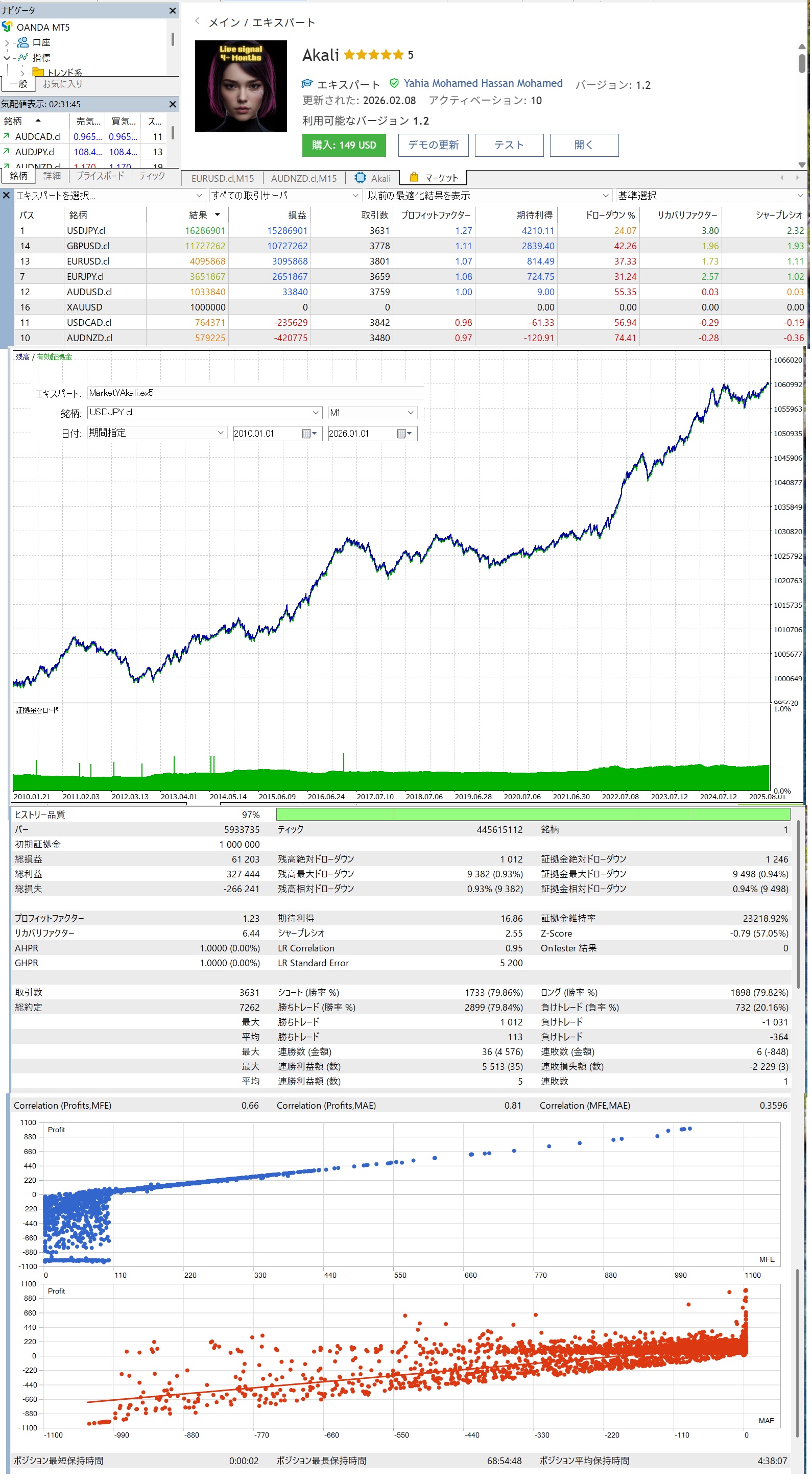
Task: Open the 基準選択 criteria dropdown
Action: coord(710,196)
